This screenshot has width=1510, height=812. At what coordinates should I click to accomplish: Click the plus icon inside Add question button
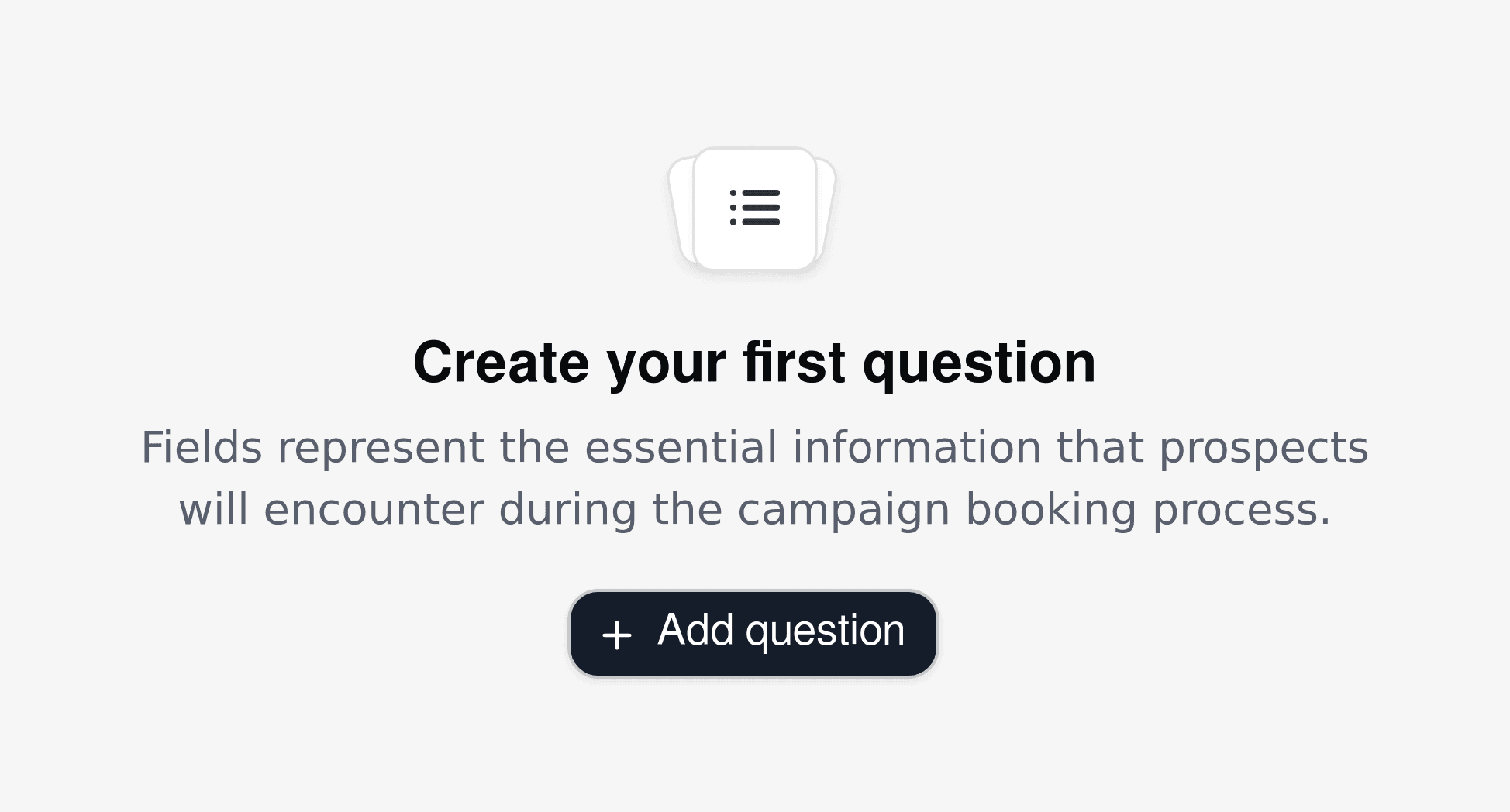[616, 632]
